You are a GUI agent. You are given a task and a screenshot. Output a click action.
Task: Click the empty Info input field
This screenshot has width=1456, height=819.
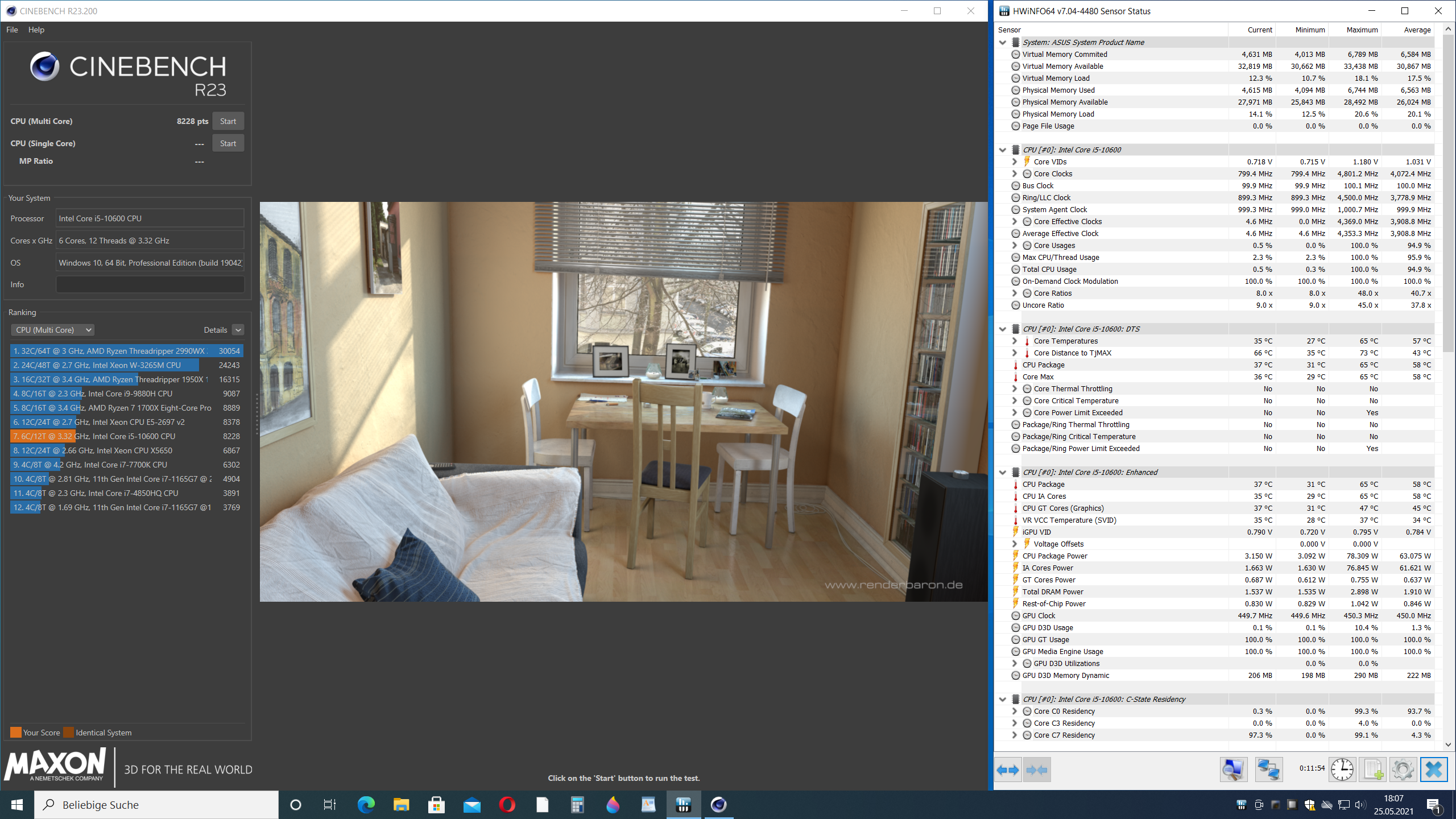tap(150, 284)
